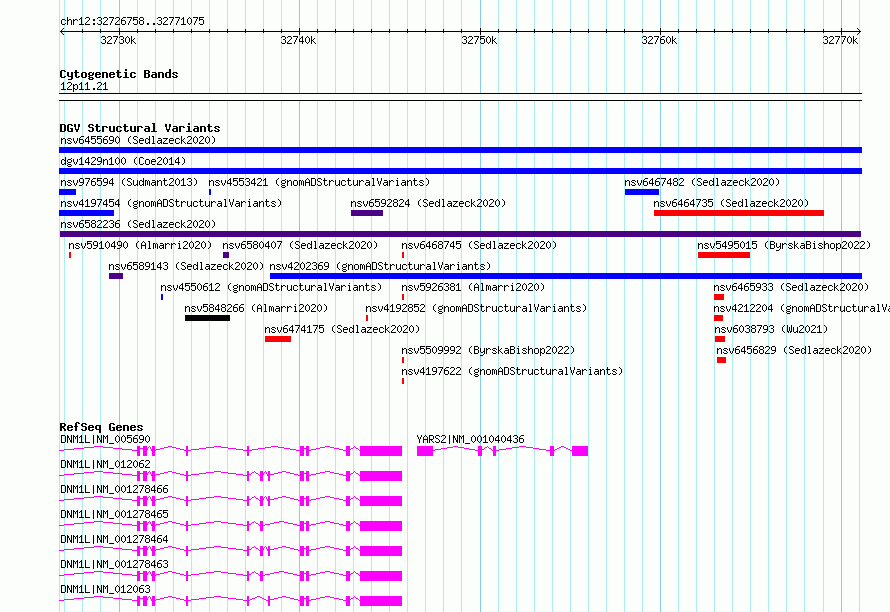Click the red nsv6464735 variant bar
Viewport: 890px width, 612px height.
point(738,213)
